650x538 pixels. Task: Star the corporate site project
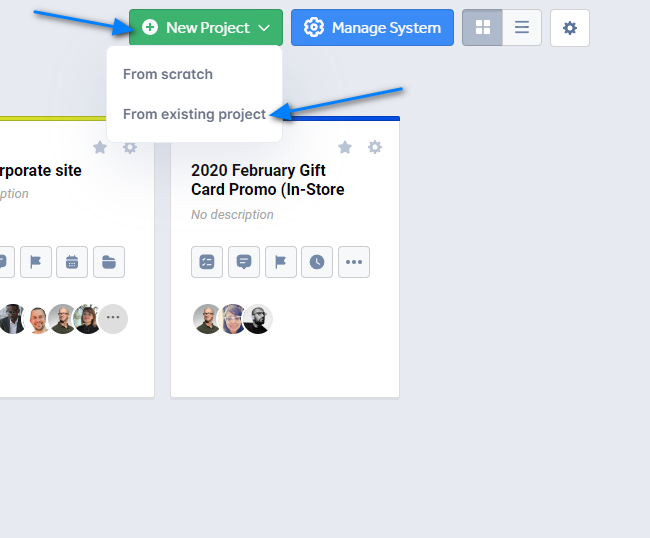[x=100, y=147]
